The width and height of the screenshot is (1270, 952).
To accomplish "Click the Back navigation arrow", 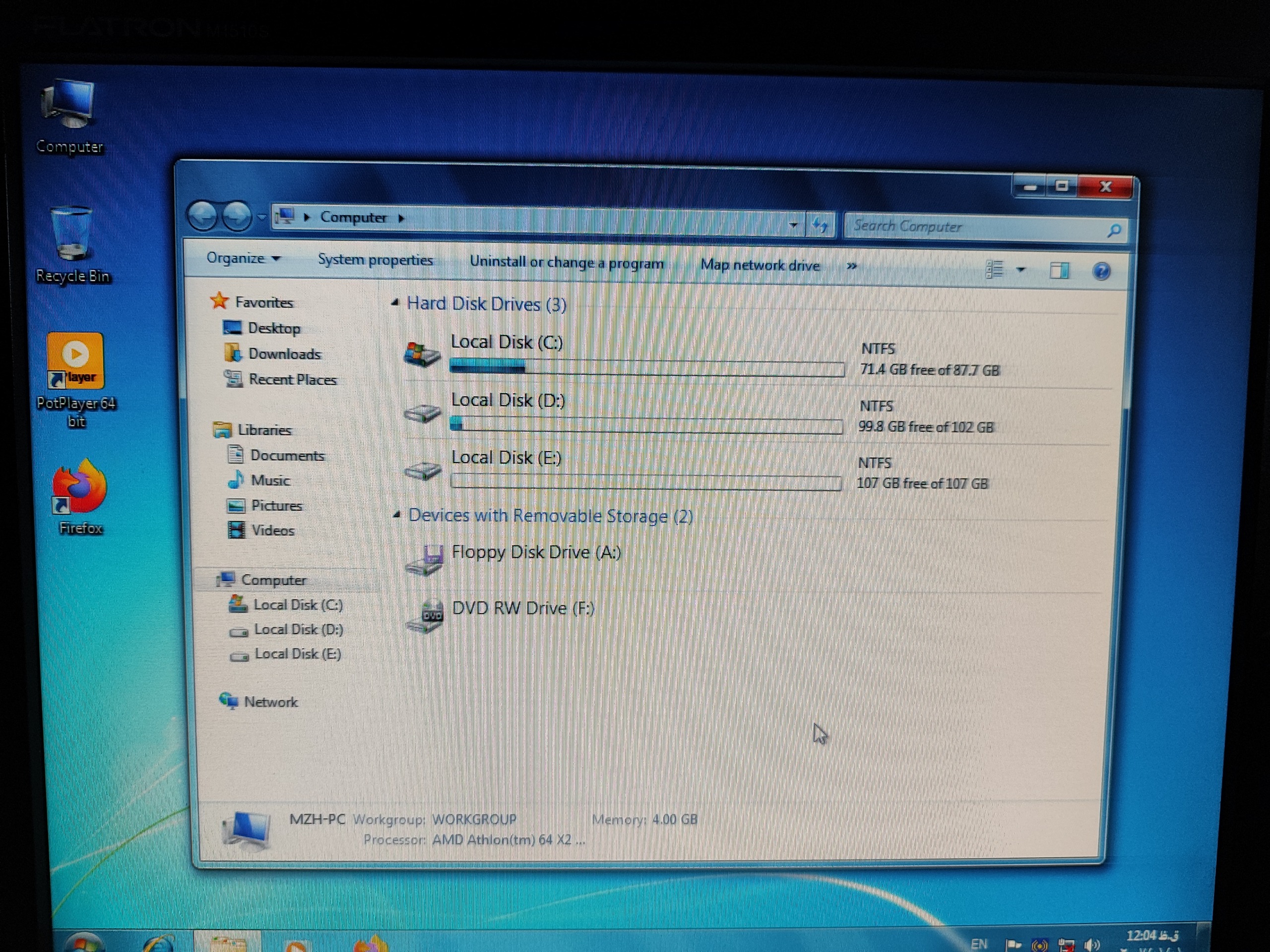I will point(202,217).
